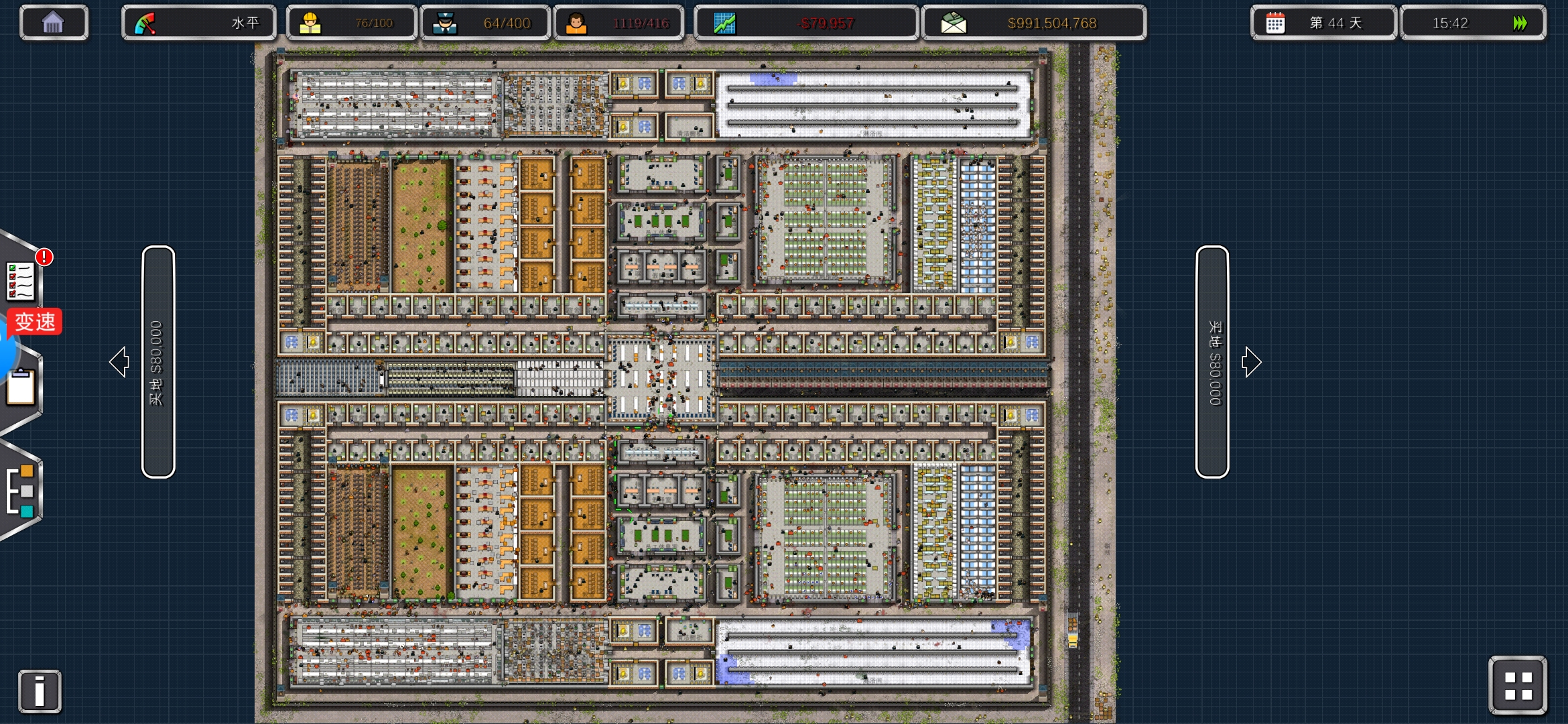Open the daily cashflow graph -$79,957
This screenshot has height=724, width=1568.
click(805, 23)
